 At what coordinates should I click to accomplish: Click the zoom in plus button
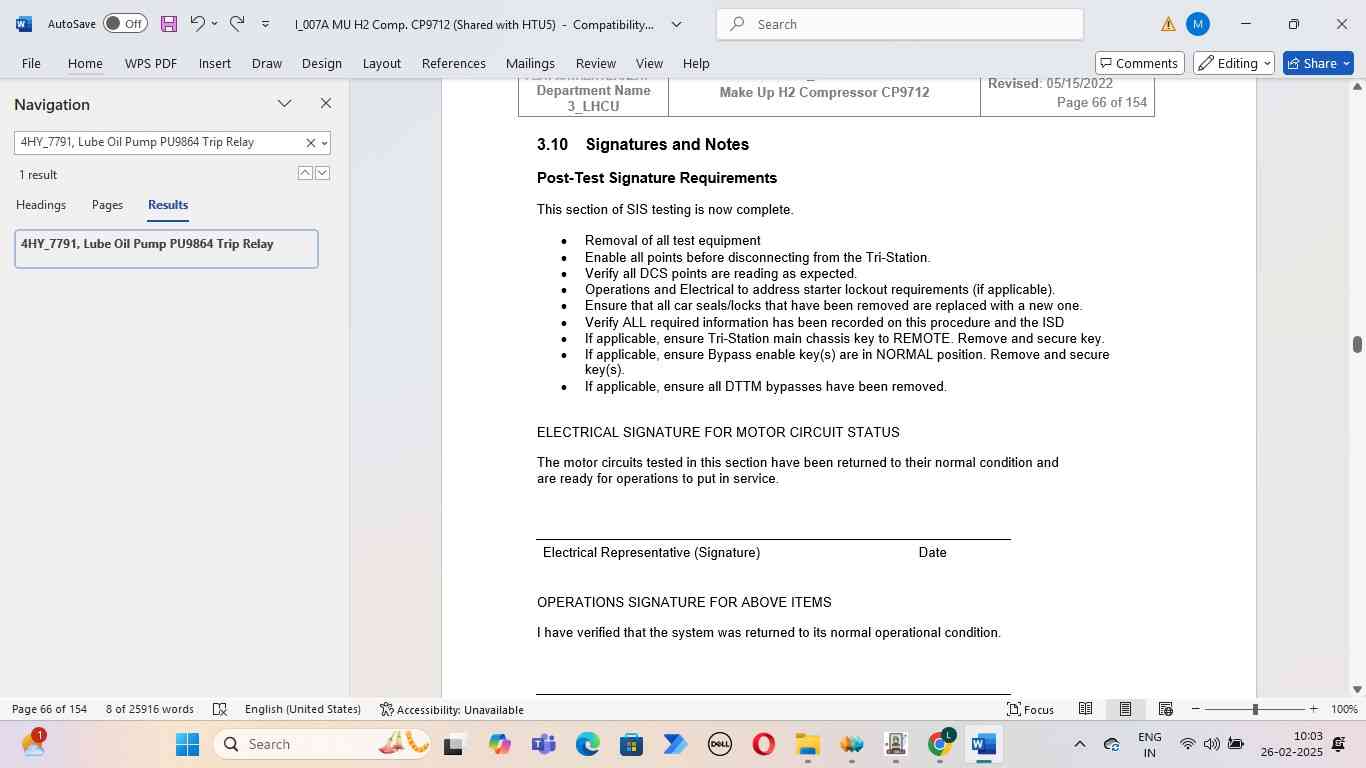point(1314,709)
